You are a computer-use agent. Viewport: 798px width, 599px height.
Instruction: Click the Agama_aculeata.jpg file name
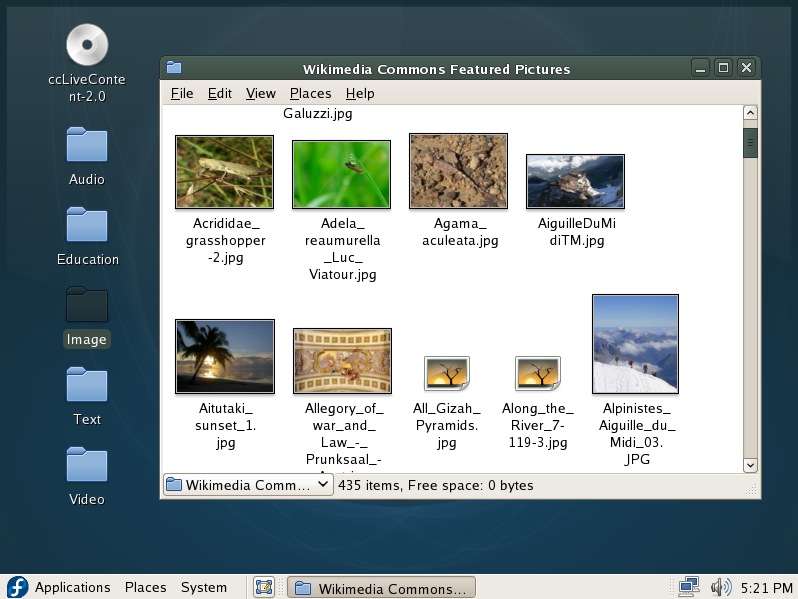(460, 232)
